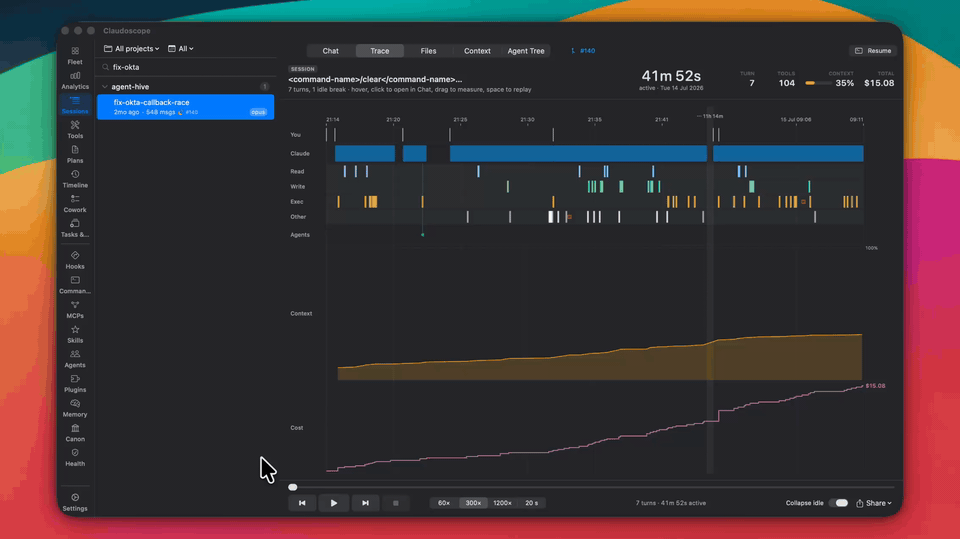Viewport: 960px width, 539px height.
Task: Open the Agents sidebar section
Action: point(75,358)
